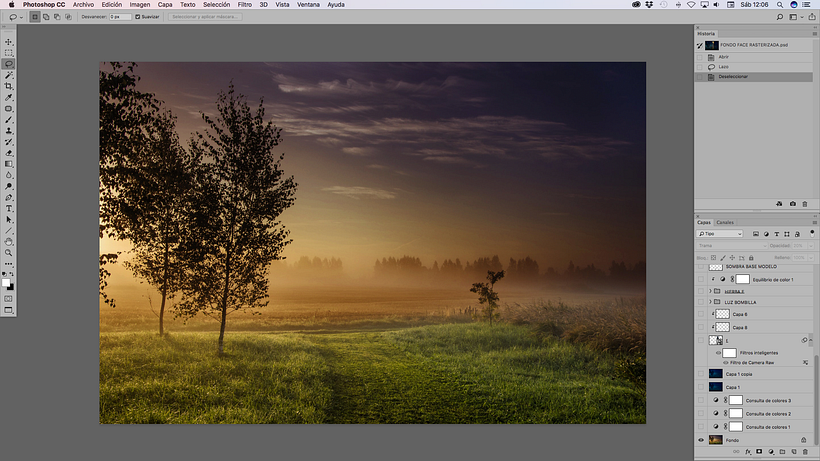Select the Magic Wand tool
Screen dimensions: 820x461
(9, 75)
